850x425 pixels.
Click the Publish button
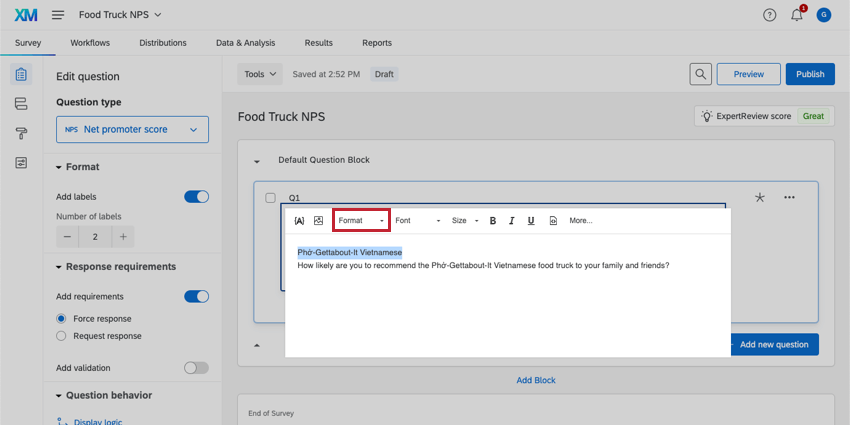click(x=810, y=74)
